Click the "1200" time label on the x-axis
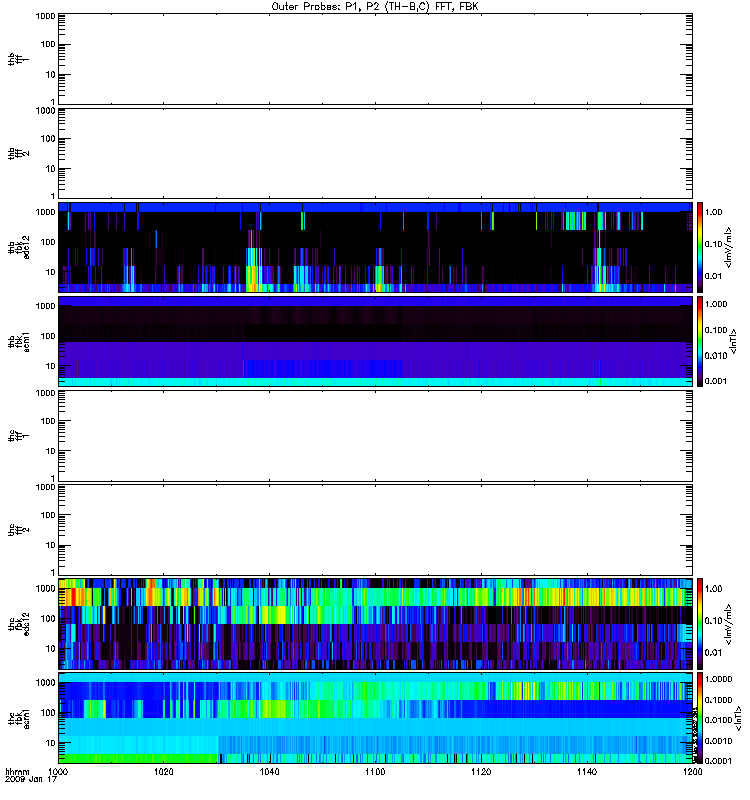 pyautogui.click(x=692, y=772)
